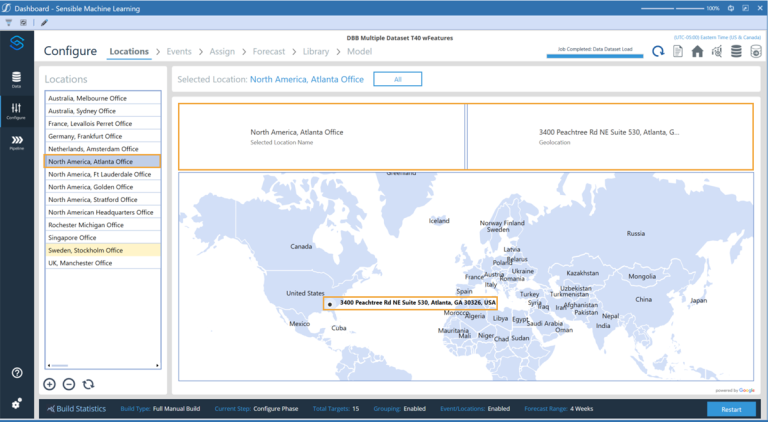768x422 pixels.
Task: Click the Atlanta map marker dot
Action: [330, 305]
